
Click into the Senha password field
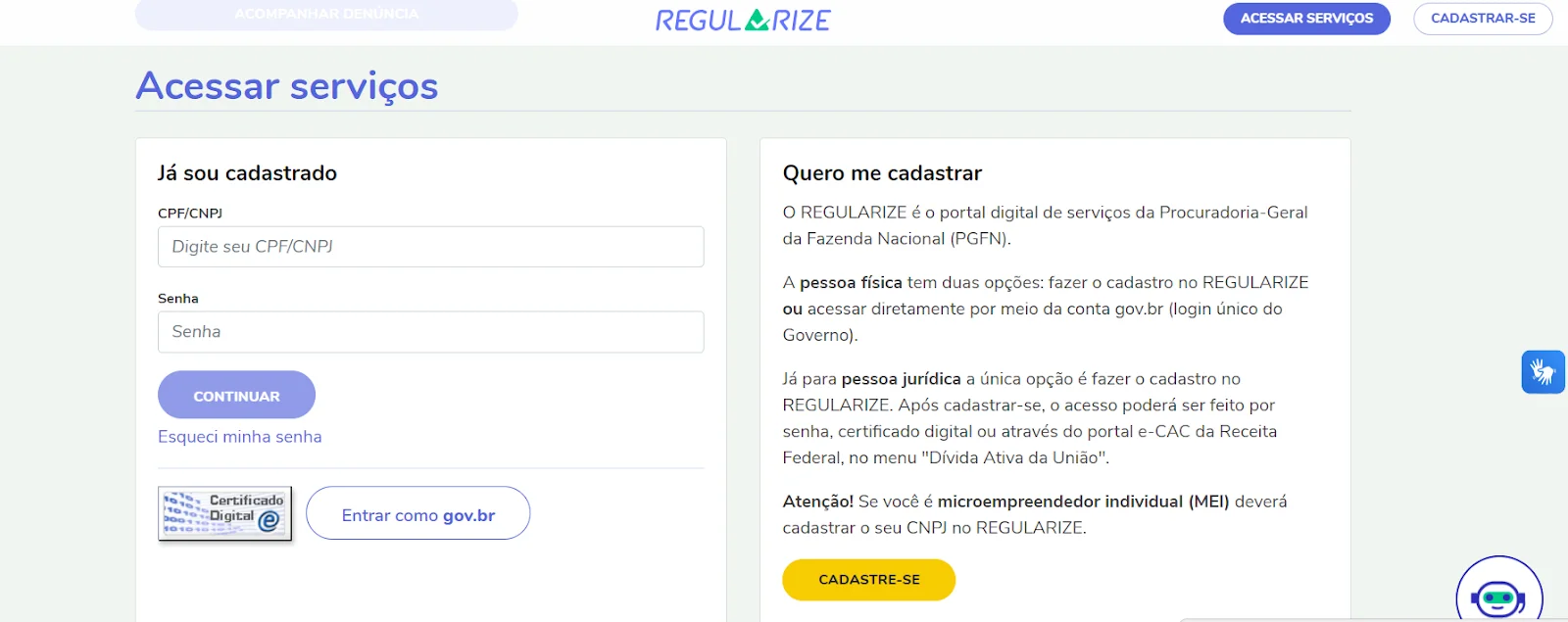click(430, 332)
